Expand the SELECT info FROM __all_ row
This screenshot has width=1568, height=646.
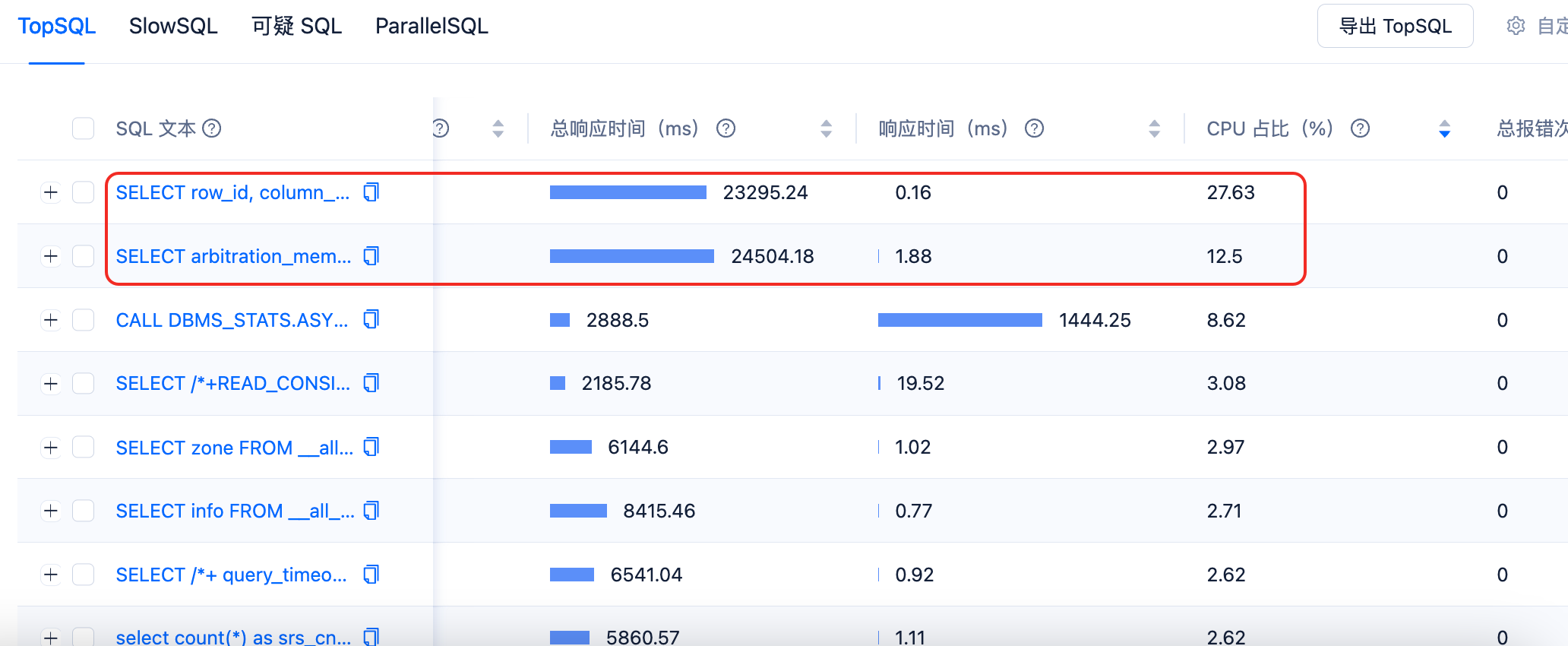50,511
